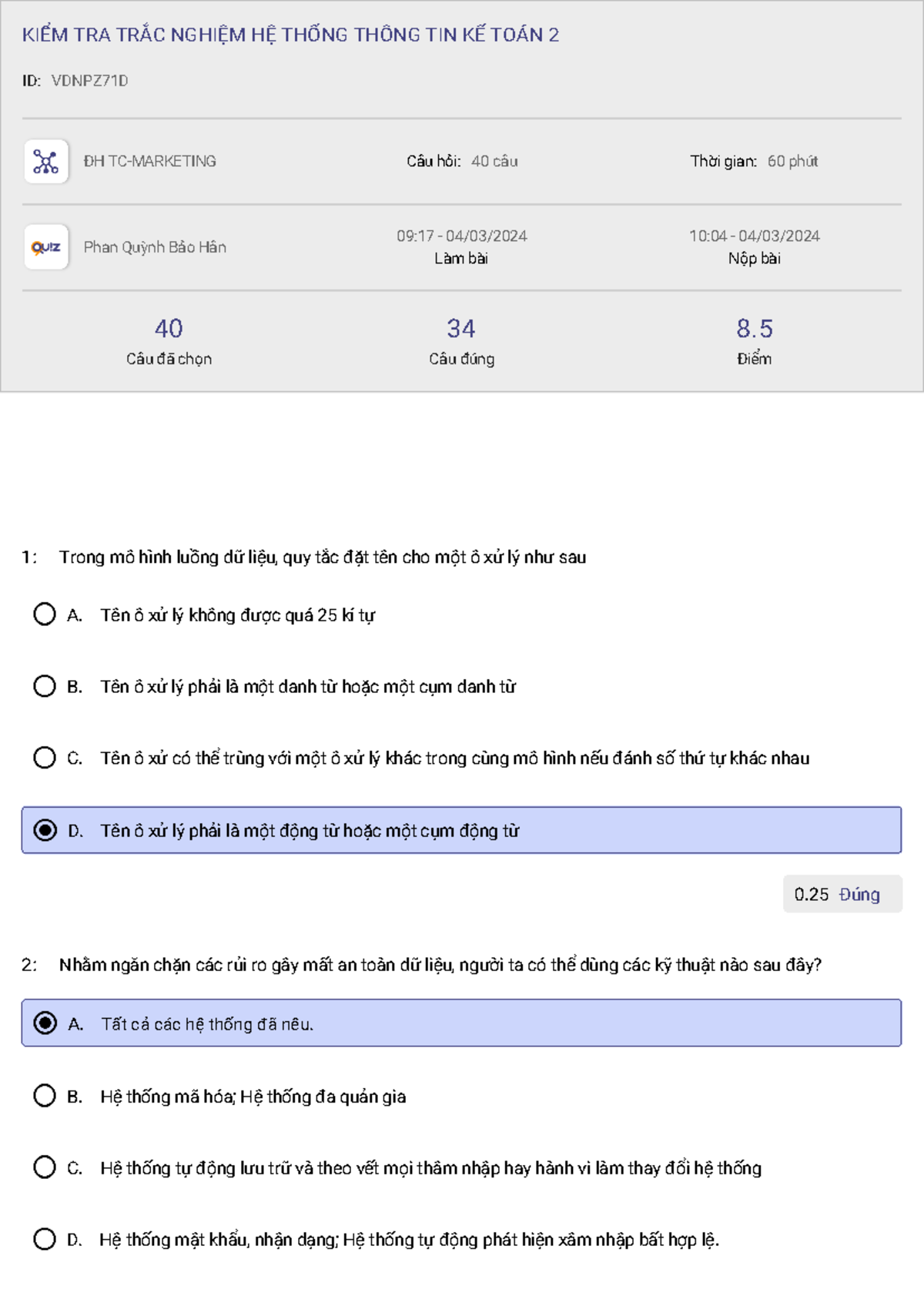This screenshot has height=1306, width=924.
Task: Select question 2 option A radio button
Action: pos(45,1023)
